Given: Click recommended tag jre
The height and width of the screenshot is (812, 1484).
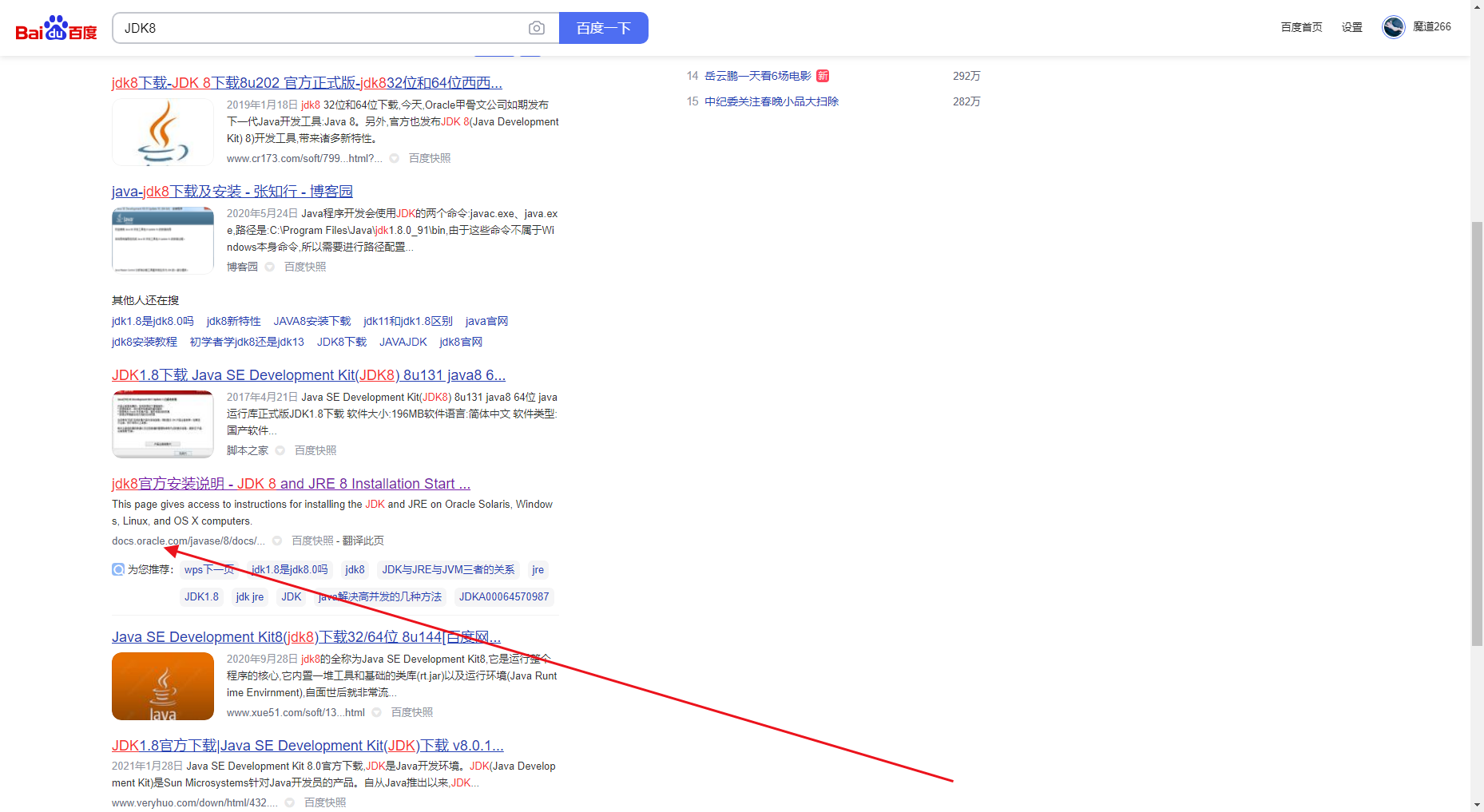Looking at the screenshot, I should [x=538, y=569].
